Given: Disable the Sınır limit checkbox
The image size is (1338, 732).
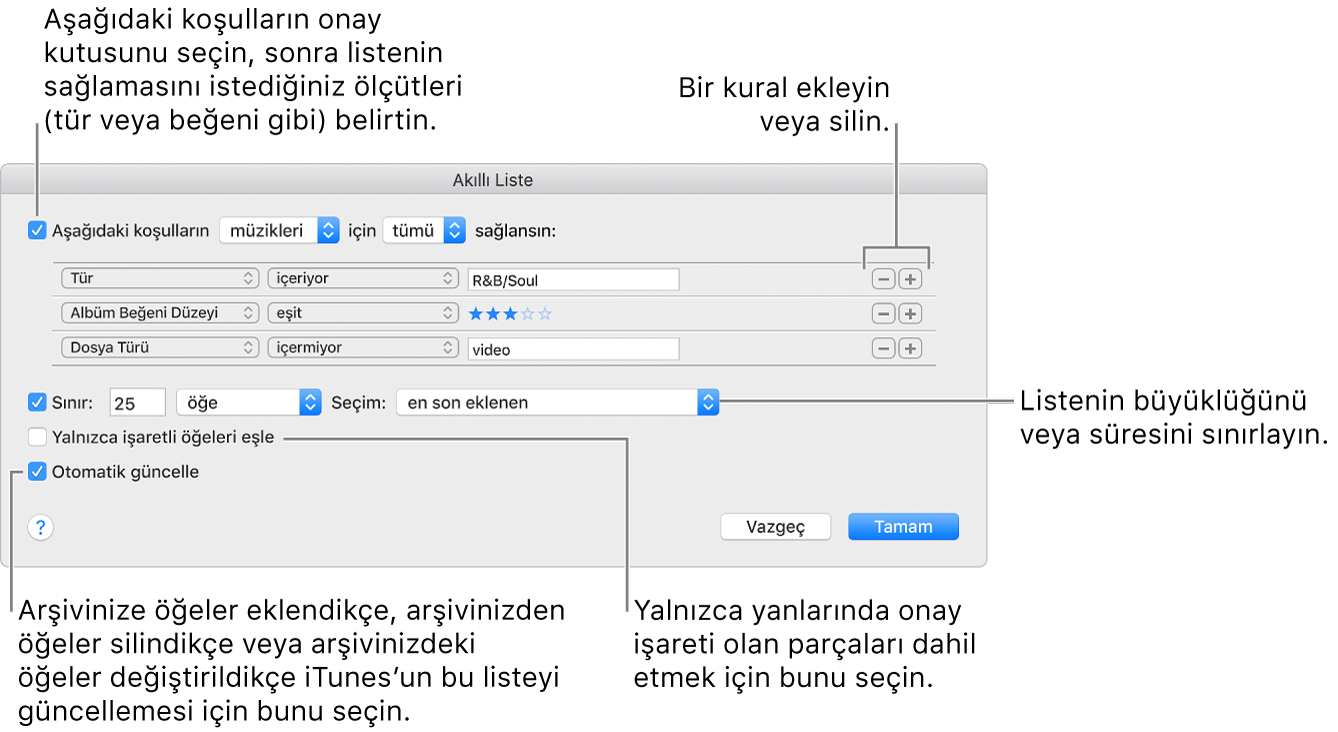Looking at the screenshot, I should 38,403.
